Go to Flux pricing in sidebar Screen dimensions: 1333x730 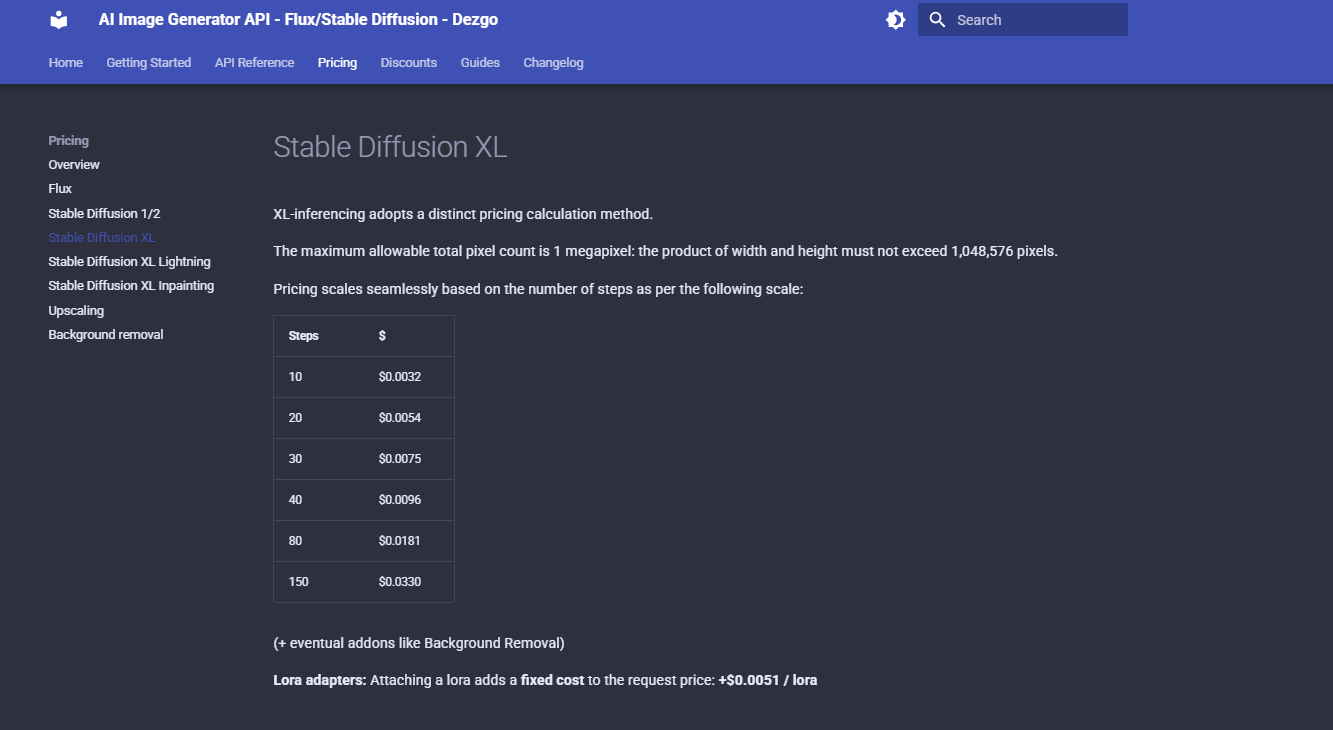coord(60,189)
